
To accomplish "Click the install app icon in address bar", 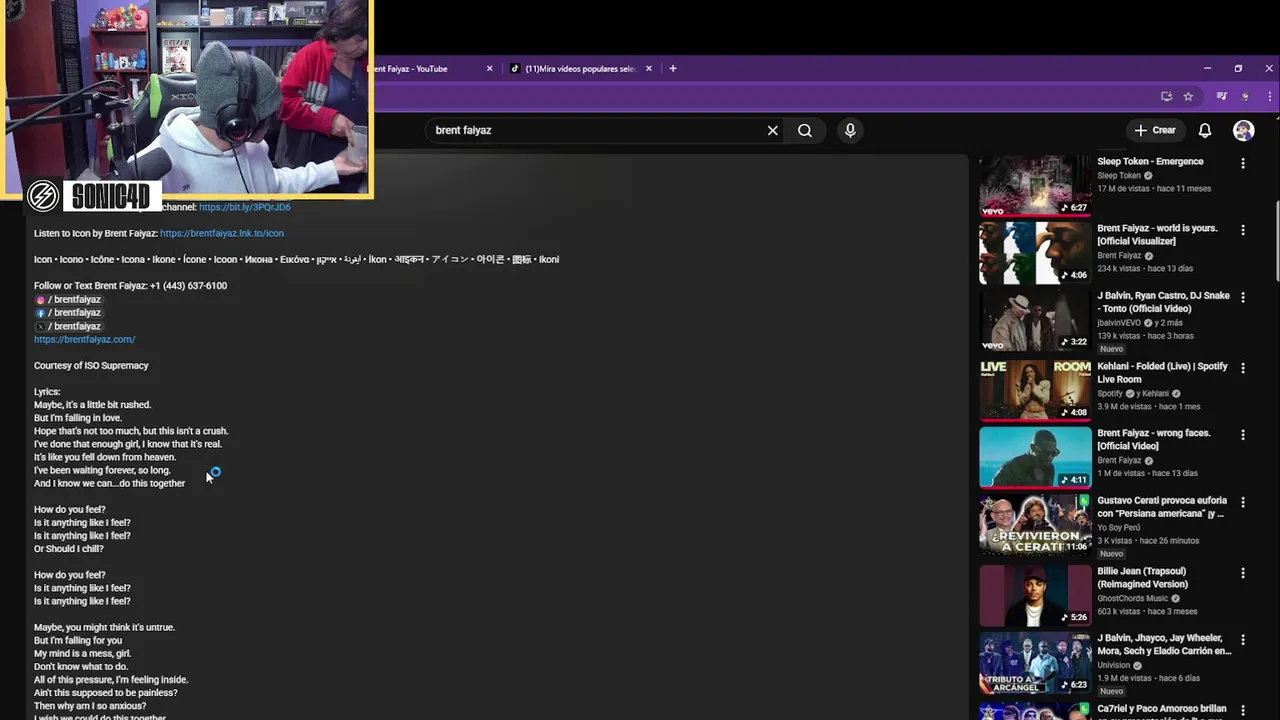I will click(1166, 96).
